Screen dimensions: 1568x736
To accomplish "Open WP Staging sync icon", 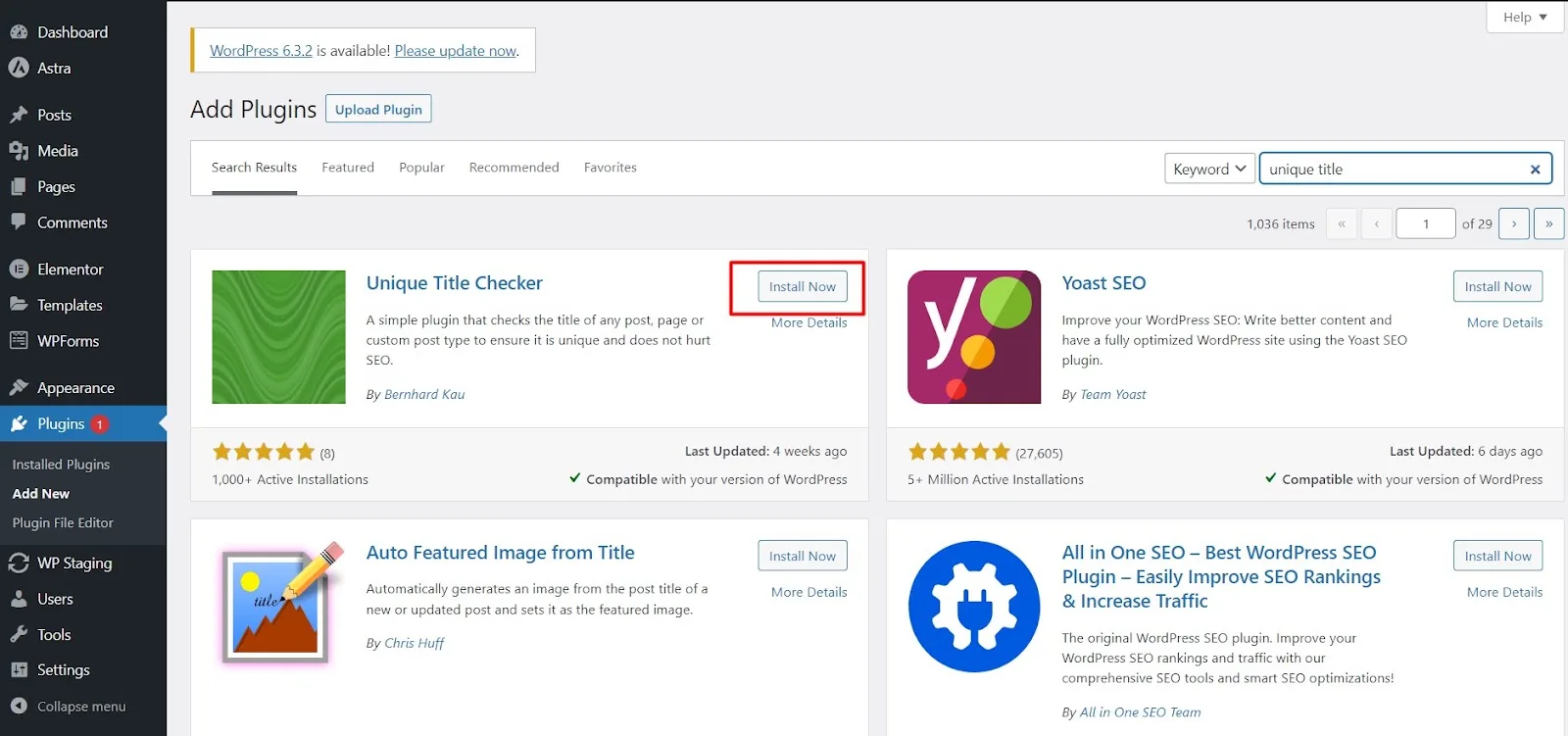I will pyautogui.click(x=19, y=564).
